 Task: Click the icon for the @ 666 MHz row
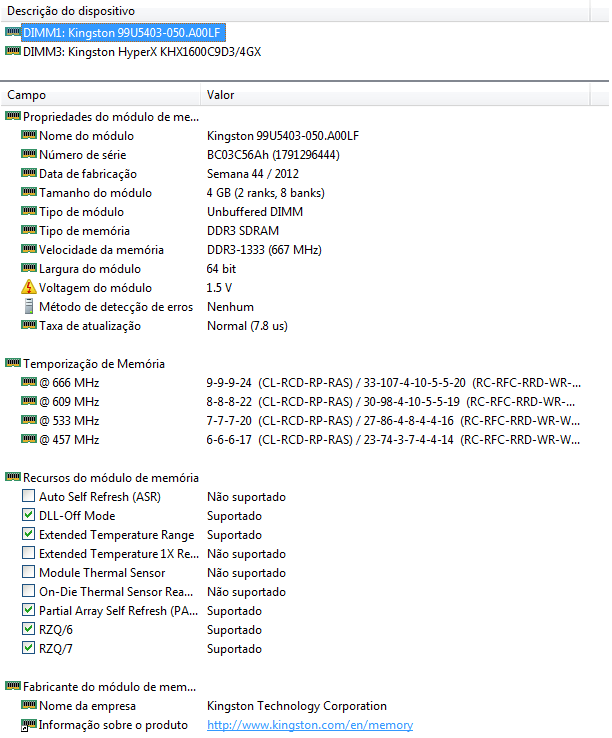coord(29,382)
